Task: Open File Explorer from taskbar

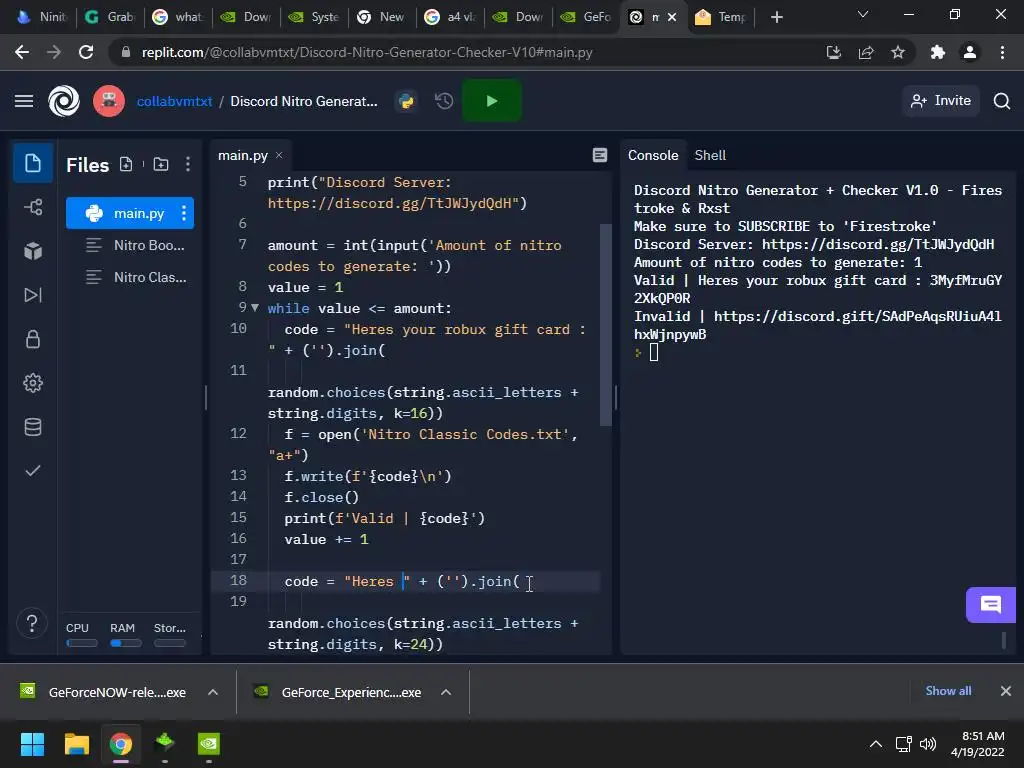Action: (x=76, y=744)
